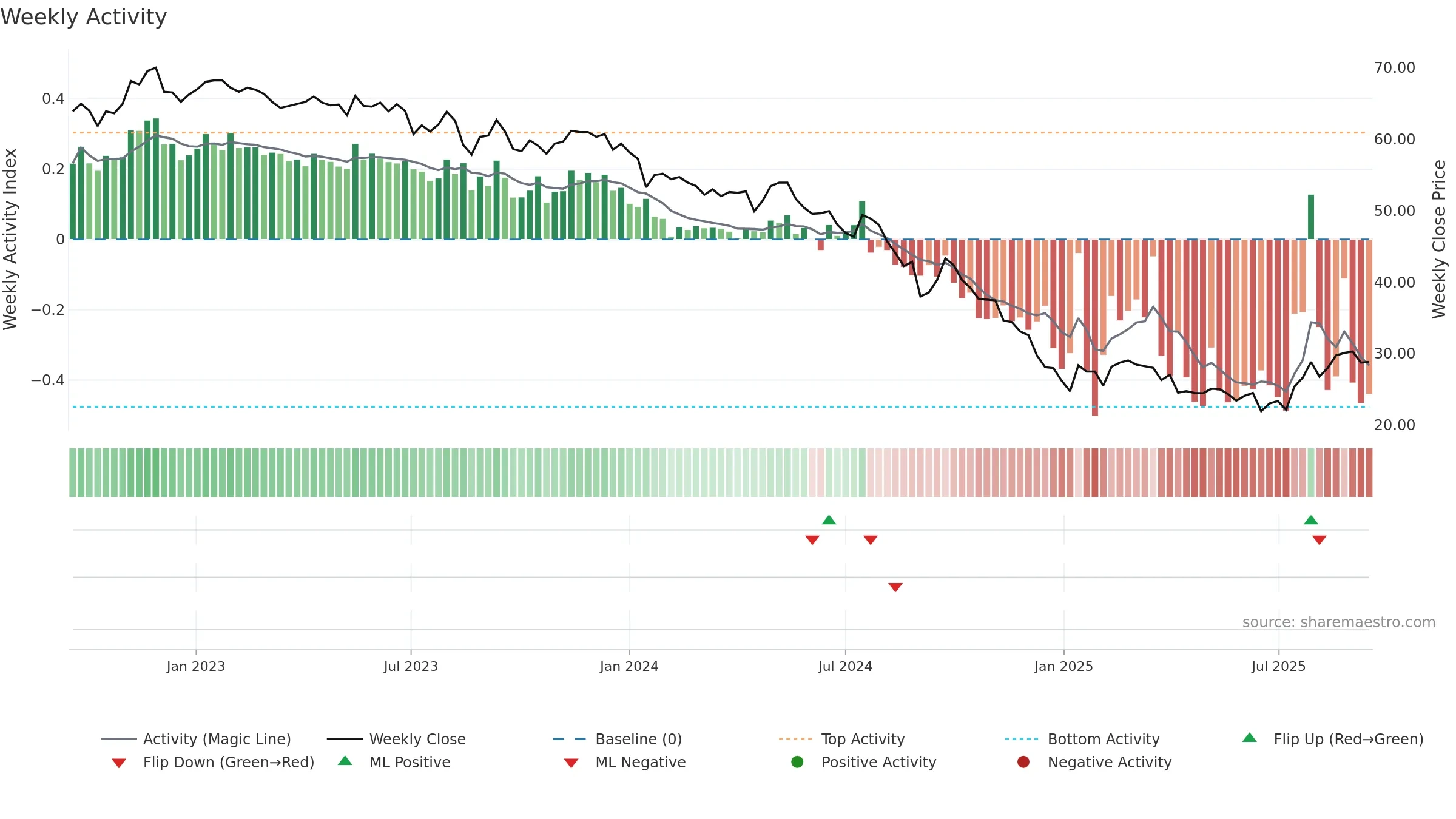Click the green Flip Up triangle near July 2024
This screenshot has height=819, width=1456.
tap(829, 520)
